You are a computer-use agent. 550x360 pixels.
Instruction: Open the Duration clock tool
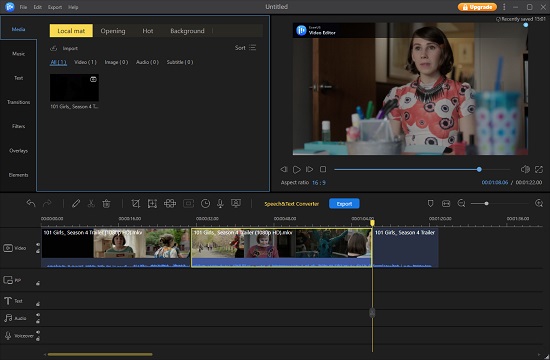pyautogui.click(x=205, y=204)
